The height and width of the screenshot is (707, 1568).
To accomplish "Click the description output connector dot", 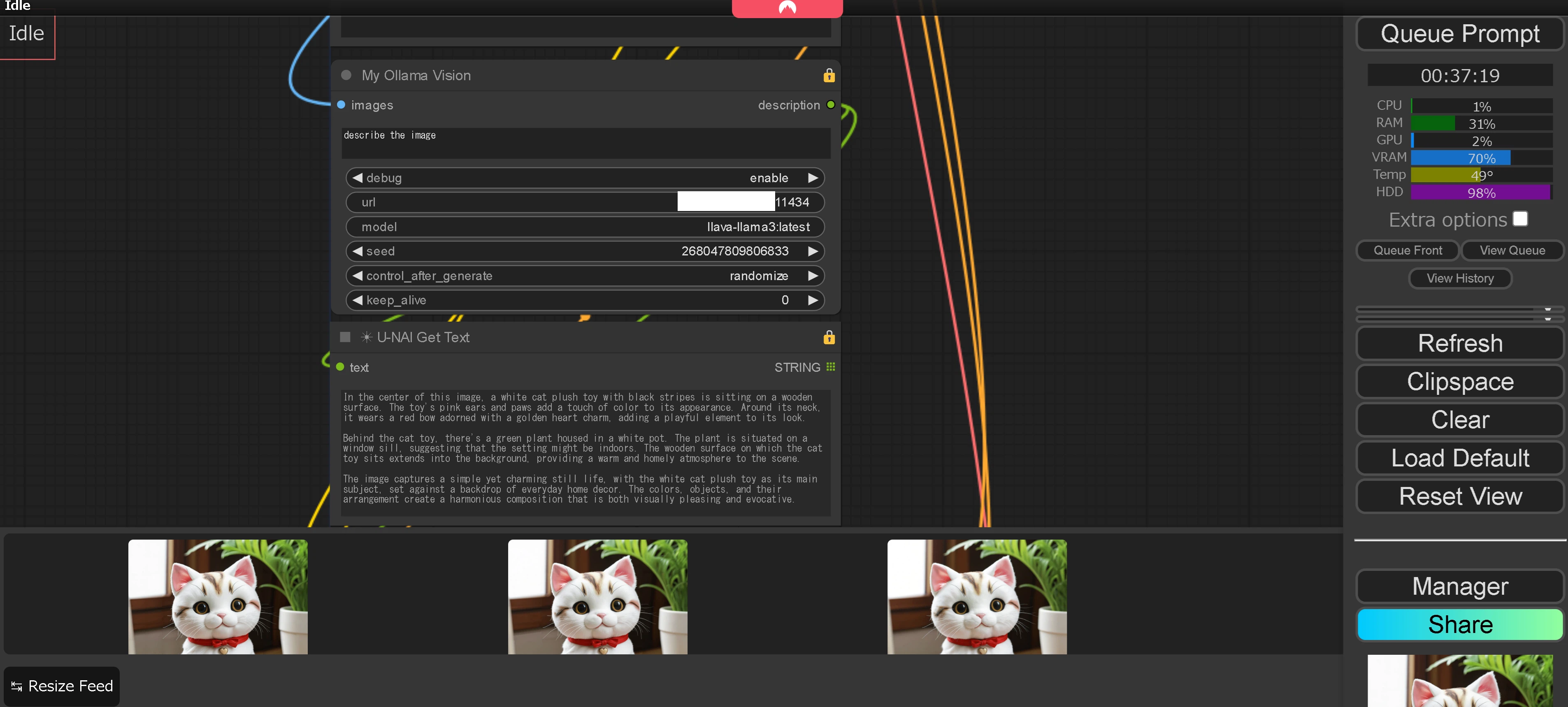I will click(830, 104).
